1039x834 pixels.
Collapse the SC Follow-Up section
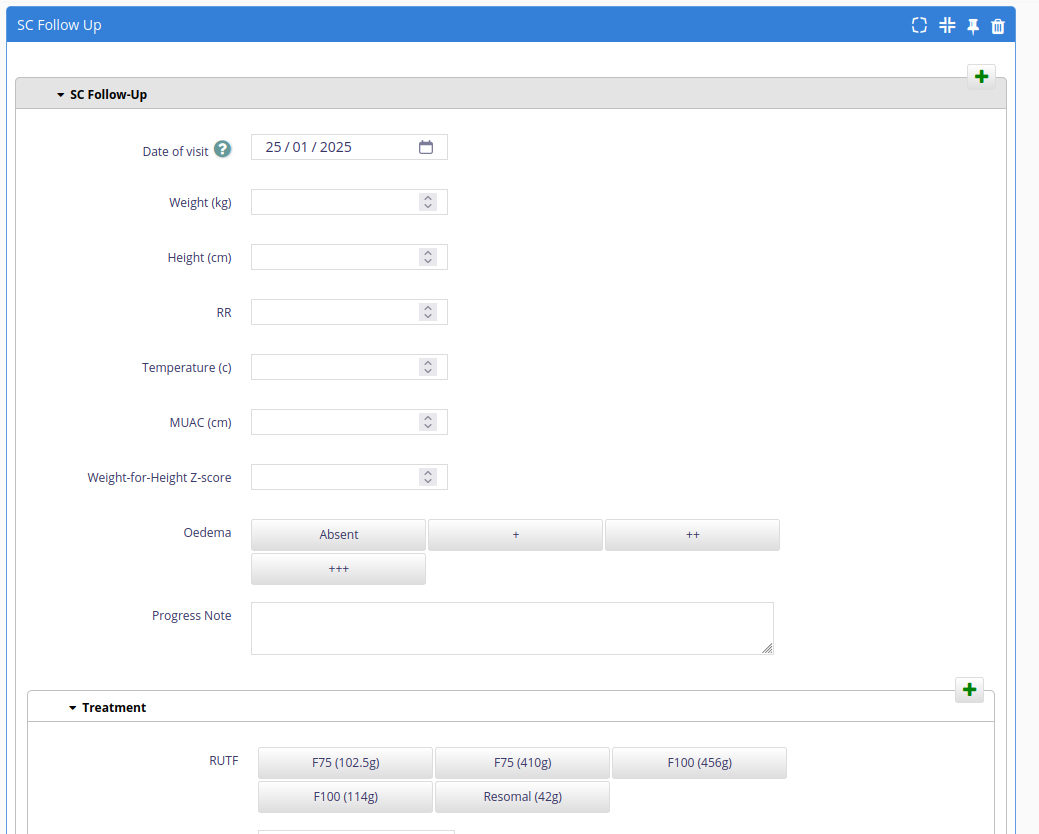(x=60, y=95)
